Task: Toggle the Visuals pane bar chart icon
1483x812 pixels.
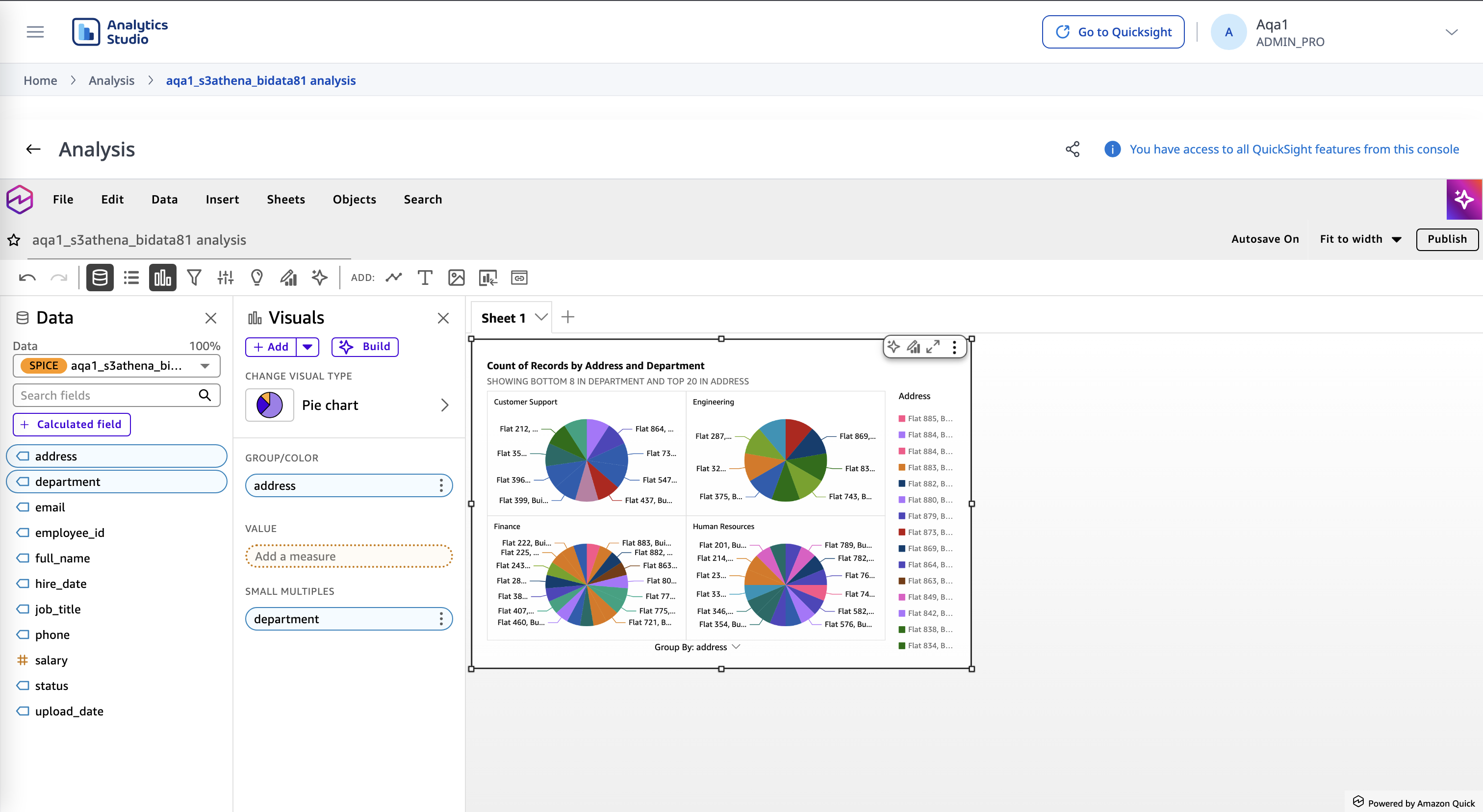Action: (162, 278)
